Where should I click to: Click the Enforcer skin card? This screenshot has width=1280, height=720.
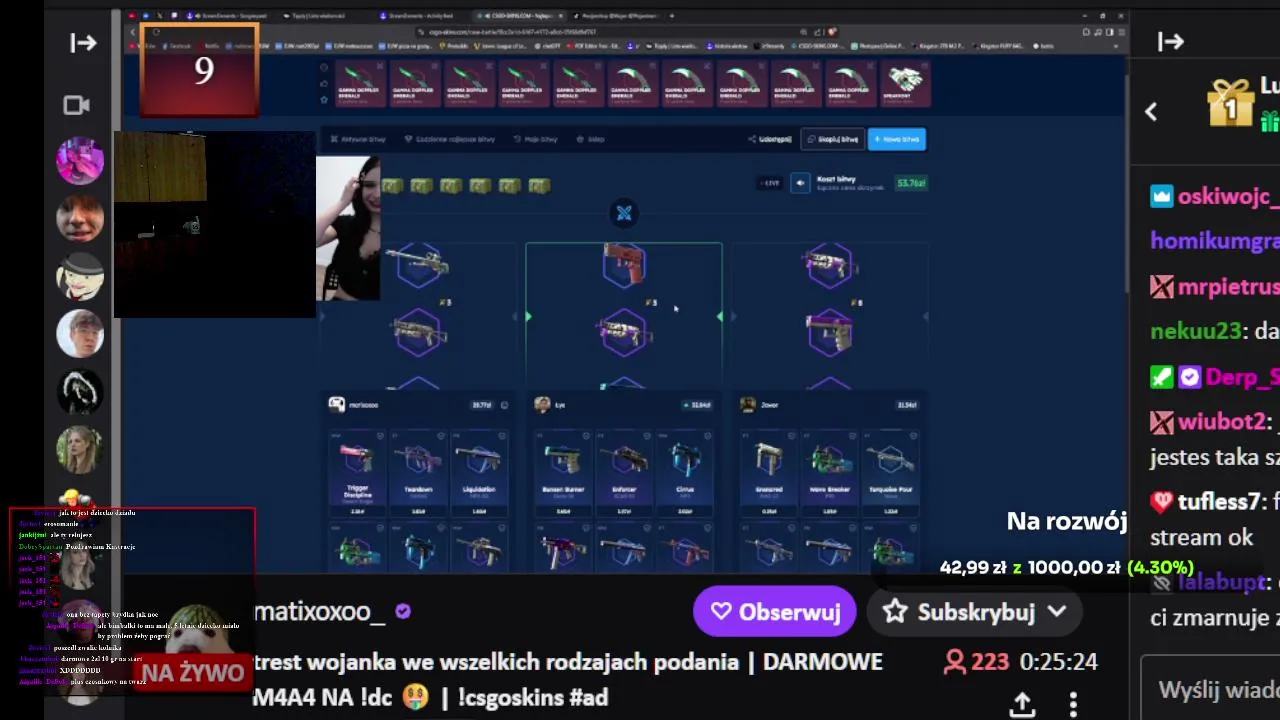(624, 472)
